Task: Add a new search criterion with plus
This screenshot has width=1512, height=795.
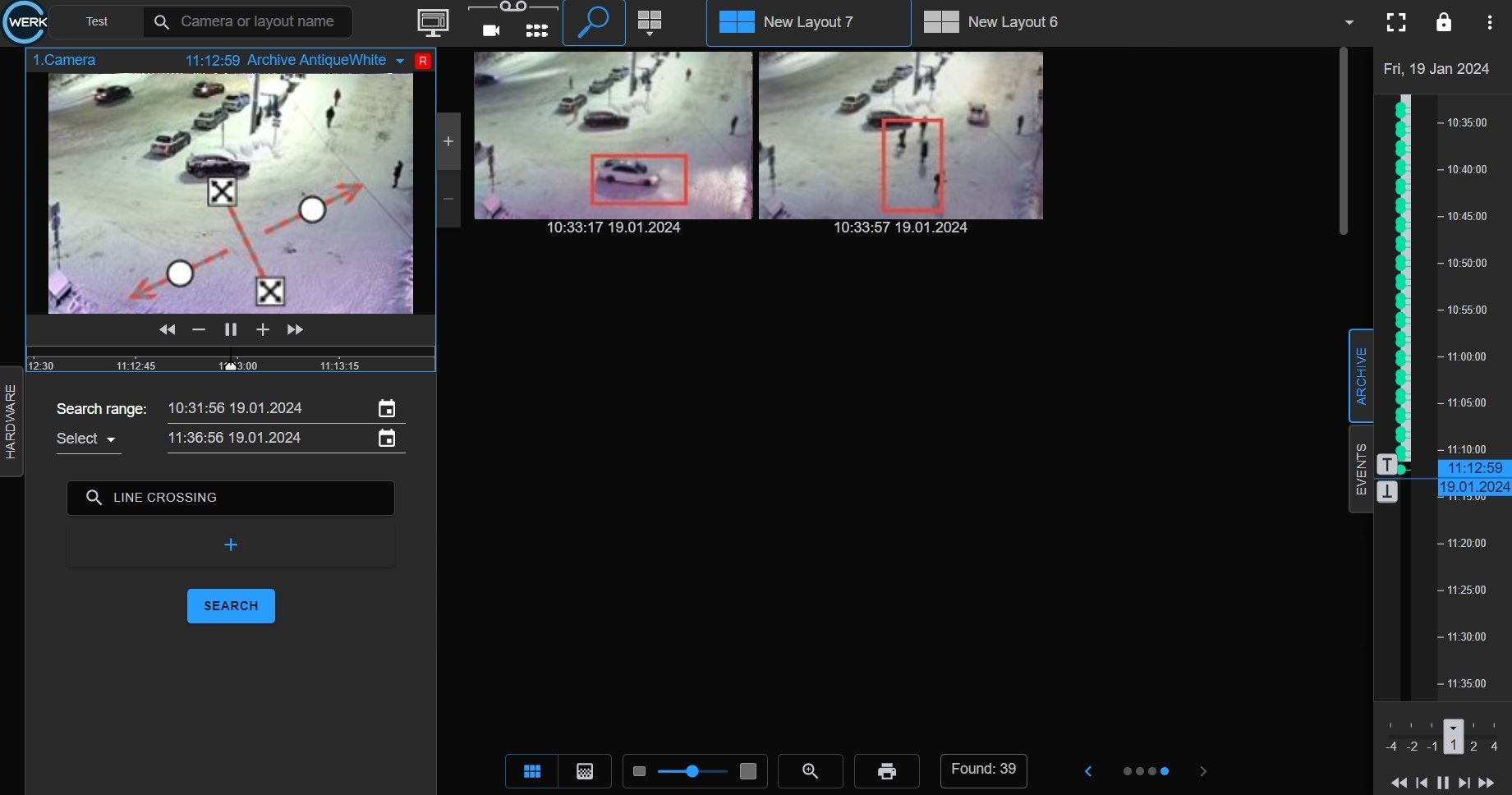Action: coord(231,545)
